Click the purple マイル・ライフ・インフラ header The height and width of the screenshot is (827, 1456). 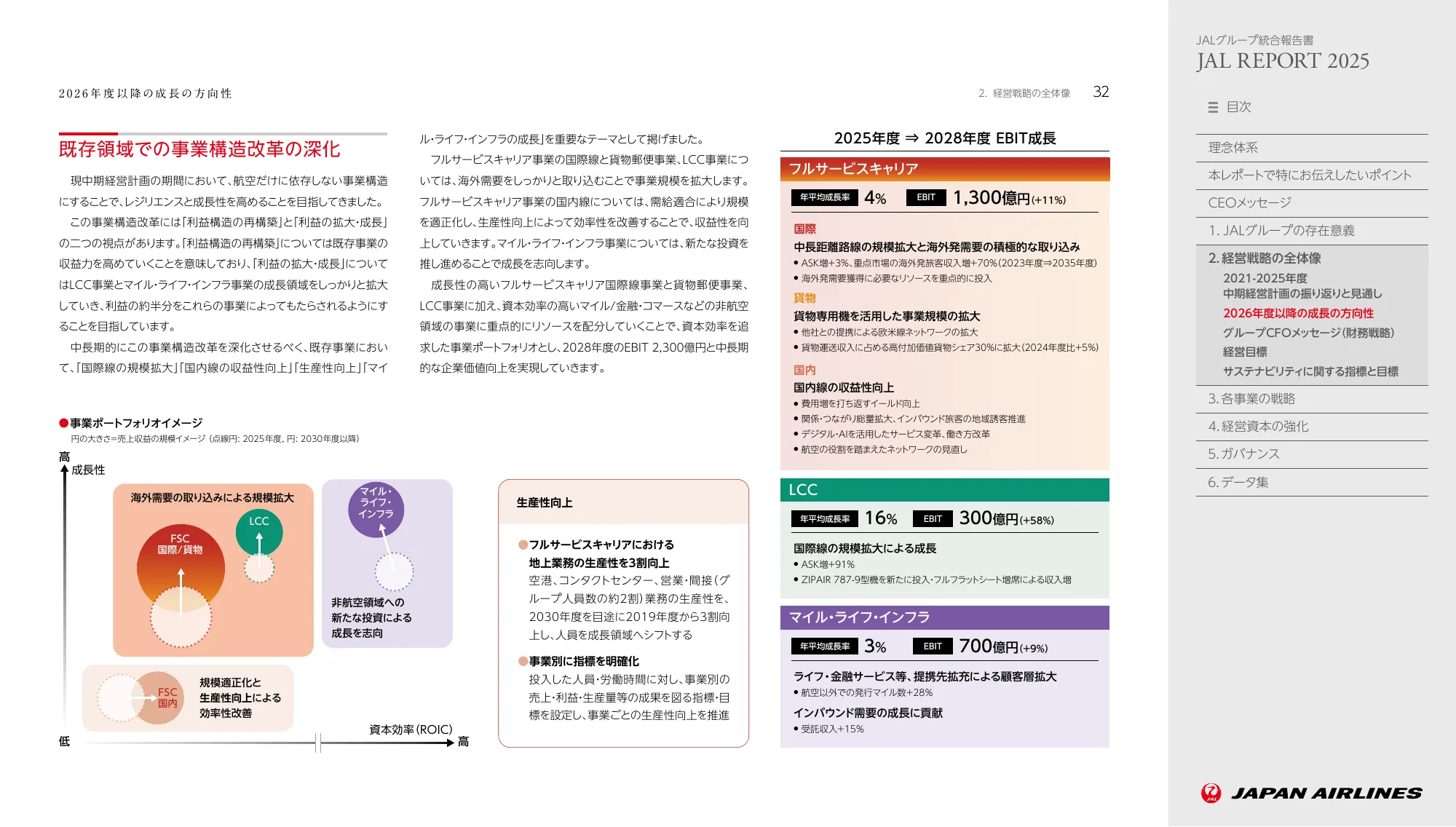tap(945, 617)
